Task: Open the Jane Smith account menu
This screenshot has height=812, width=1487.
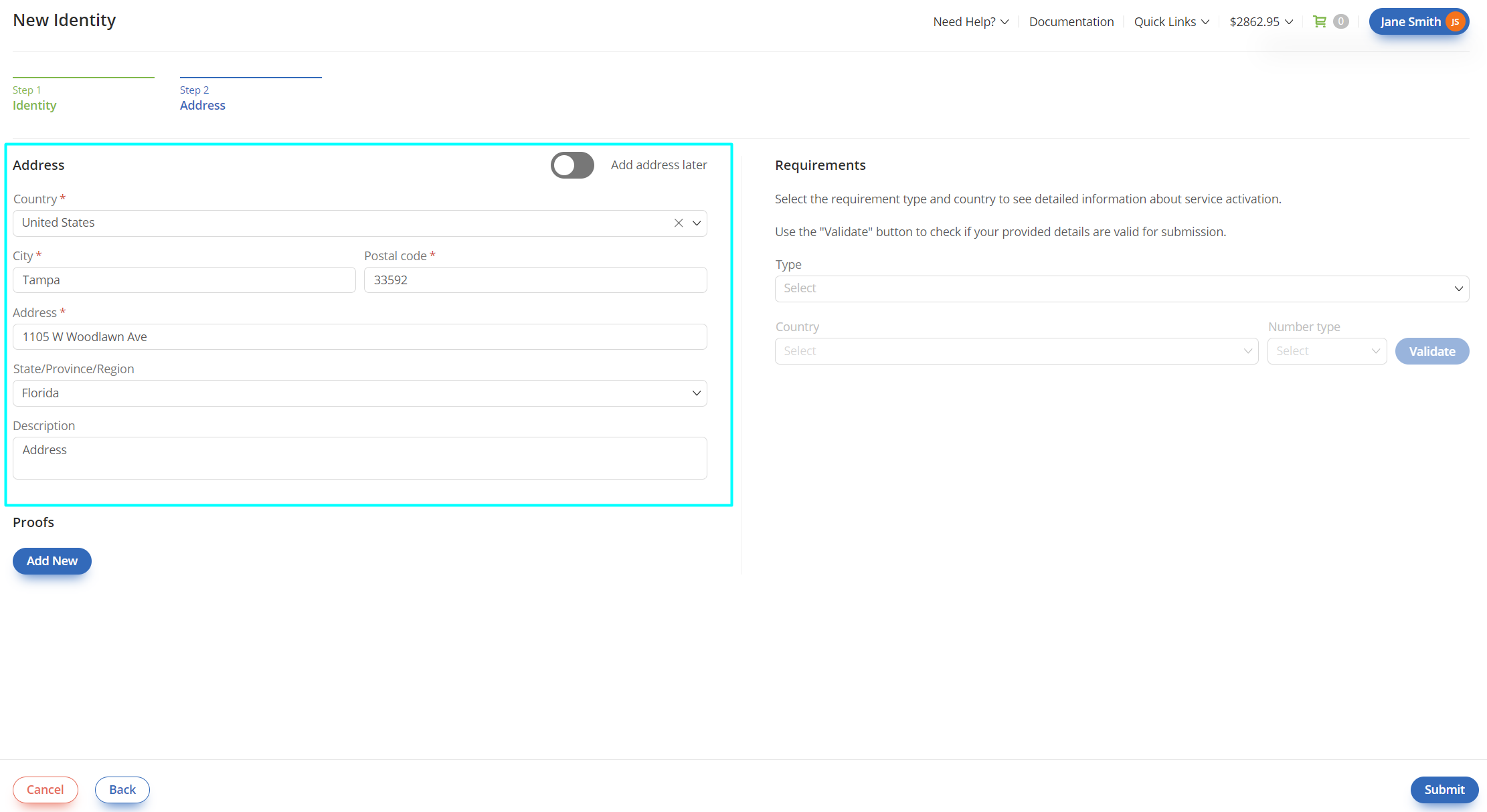Action: point(1419,21)
